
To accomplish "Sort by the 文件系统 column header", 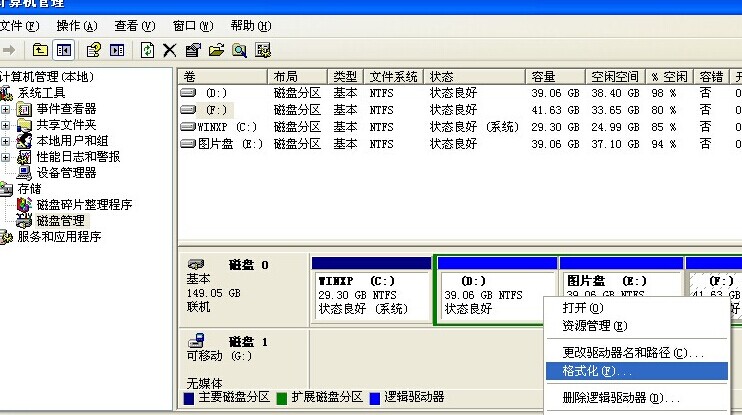I will (394, 77).
